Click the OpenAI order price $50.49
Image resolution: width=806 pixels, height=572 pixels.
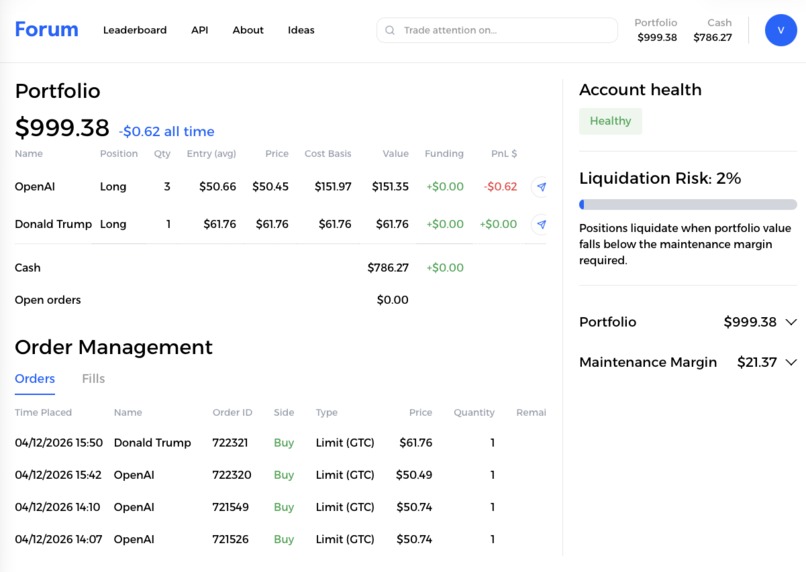(x=414, y=475)
